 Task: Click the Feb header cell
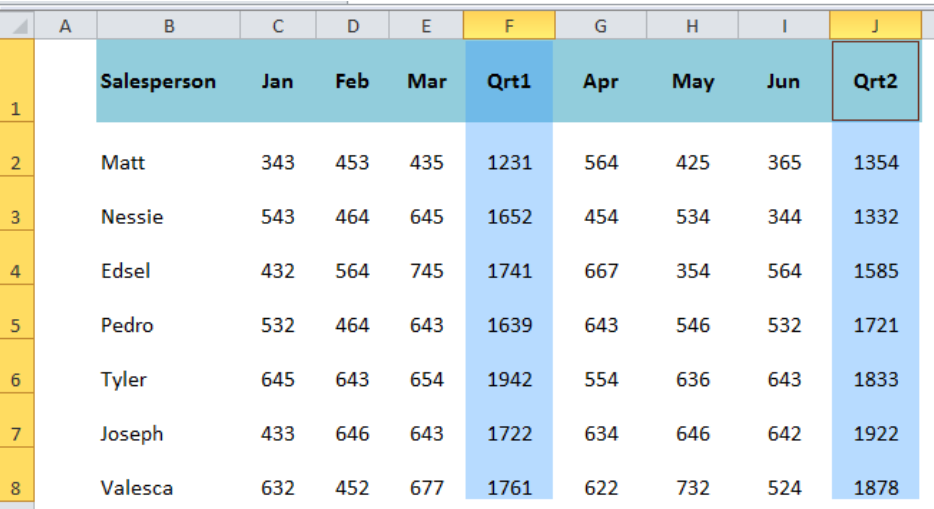click(353, 81)
